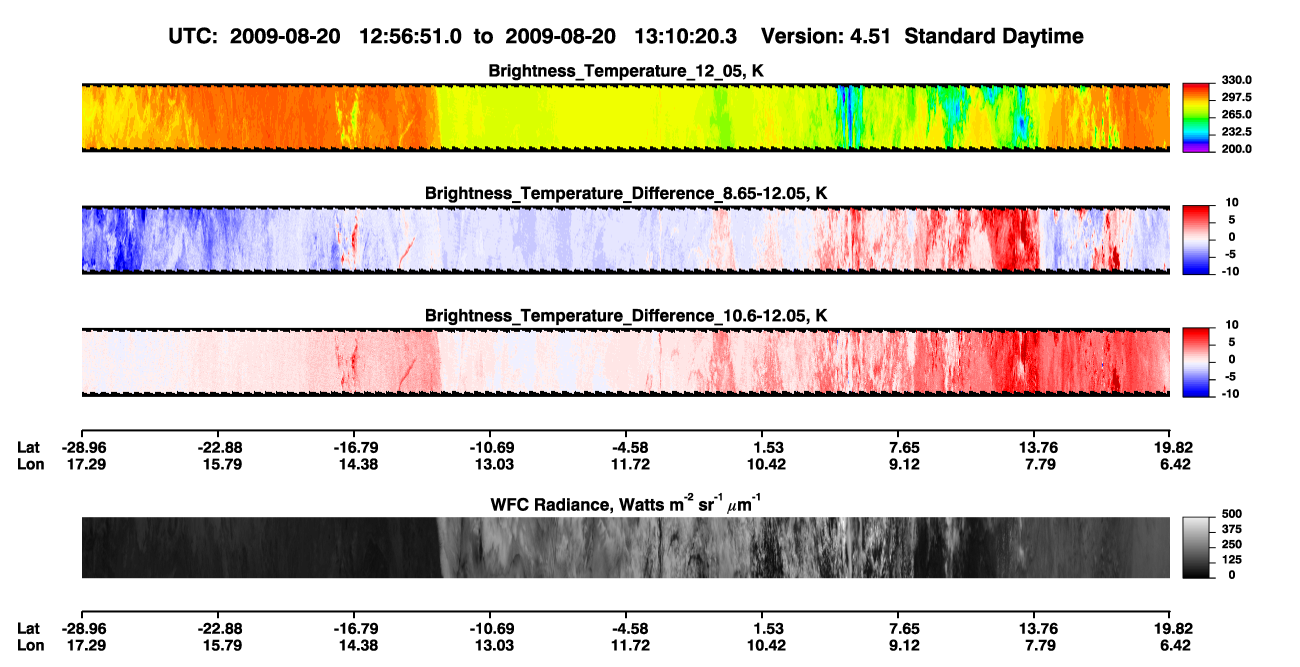Click longitude 9.12 on the axis below WFC Radiance
This screenshot has height=667, width=1300.
pyautogui.click(x=900, y=644)
